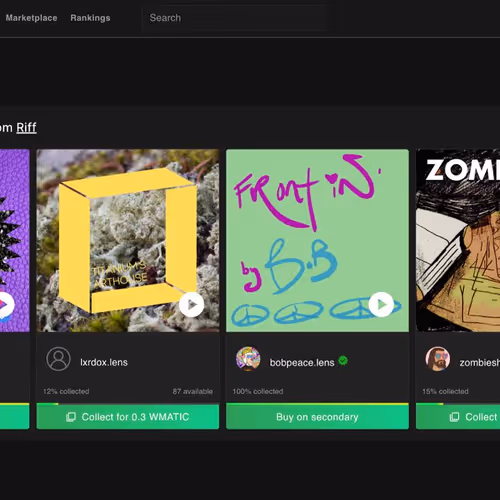Image resolution: width=500 pixels, height=500 pixels.
Task: Click the bobpeace.lens avatar image
Action: click(x=248, y=359)
